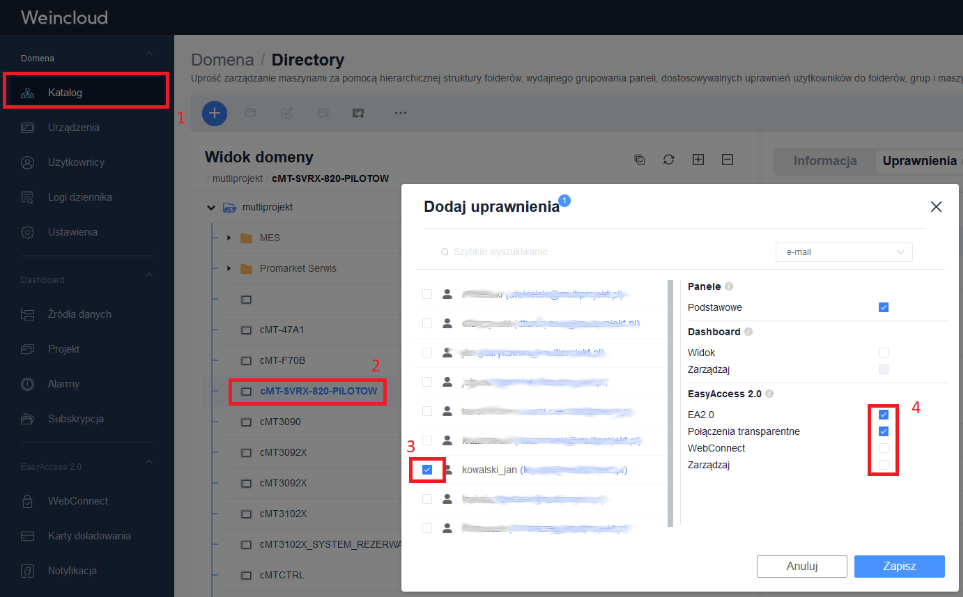
Task: Refresh the Widok domeny tree
Action: 669,160
